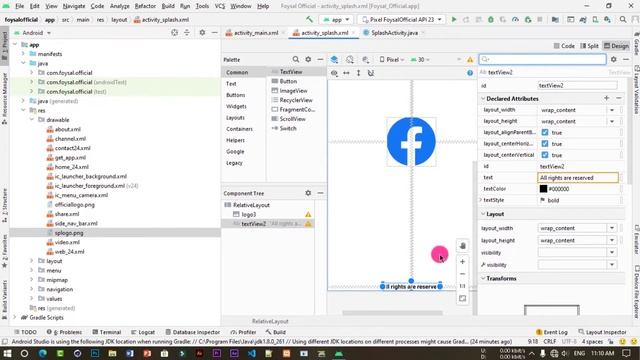Click black textColor swatch
Screen dimensions: 640x360
pyautogui.click(x=543, y=189)
